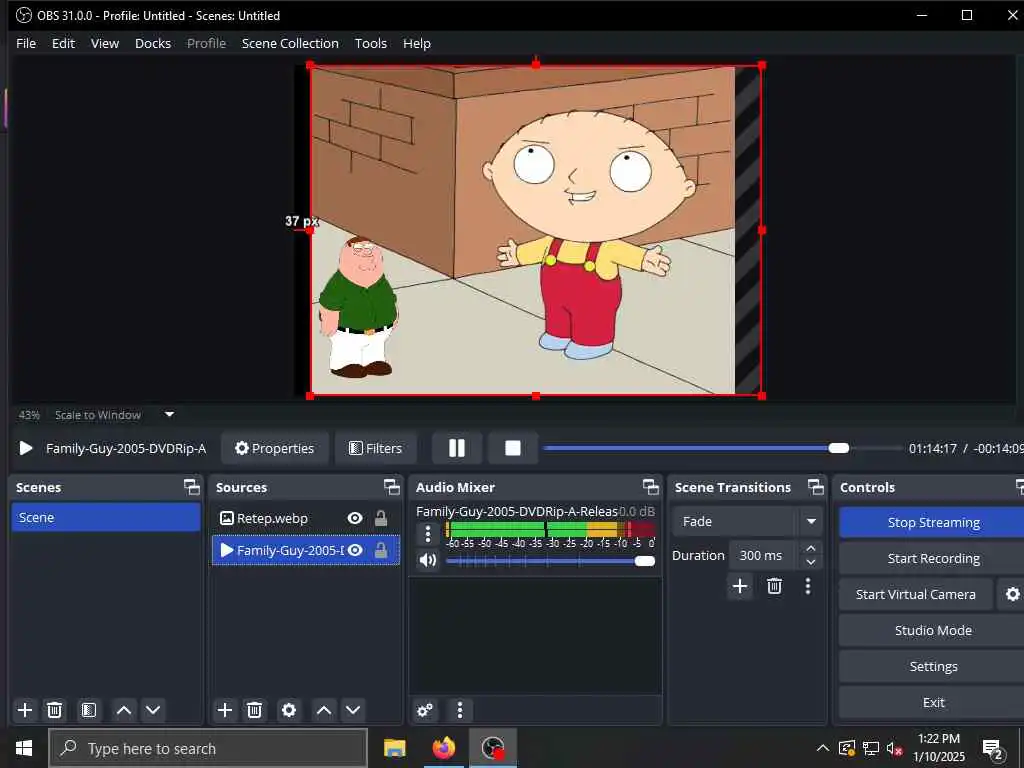Open the Scene Collection menu

point(290,43)
